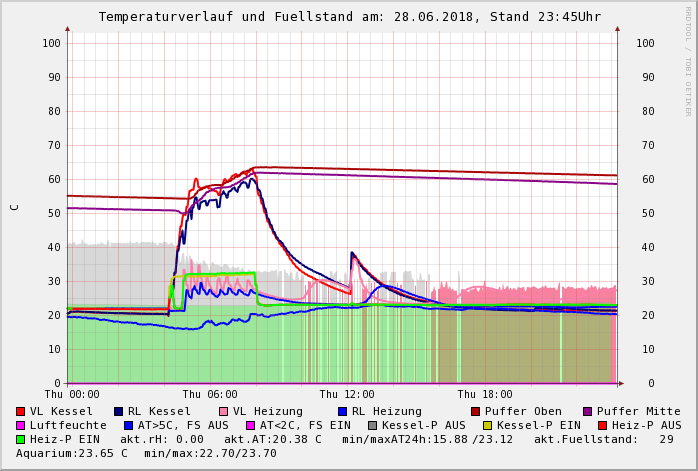Click the Thu 12:00 time axis label
This screenshot has width=698, height=471.
tap(347, 395)
